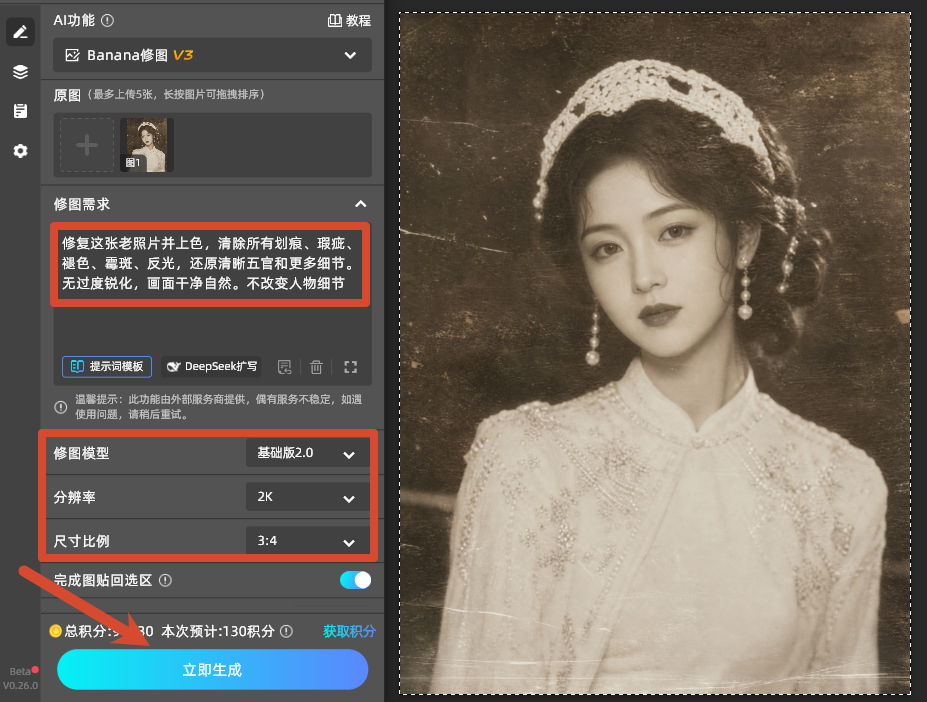Select the pencil edit icon in sidebar

(20, 31)
